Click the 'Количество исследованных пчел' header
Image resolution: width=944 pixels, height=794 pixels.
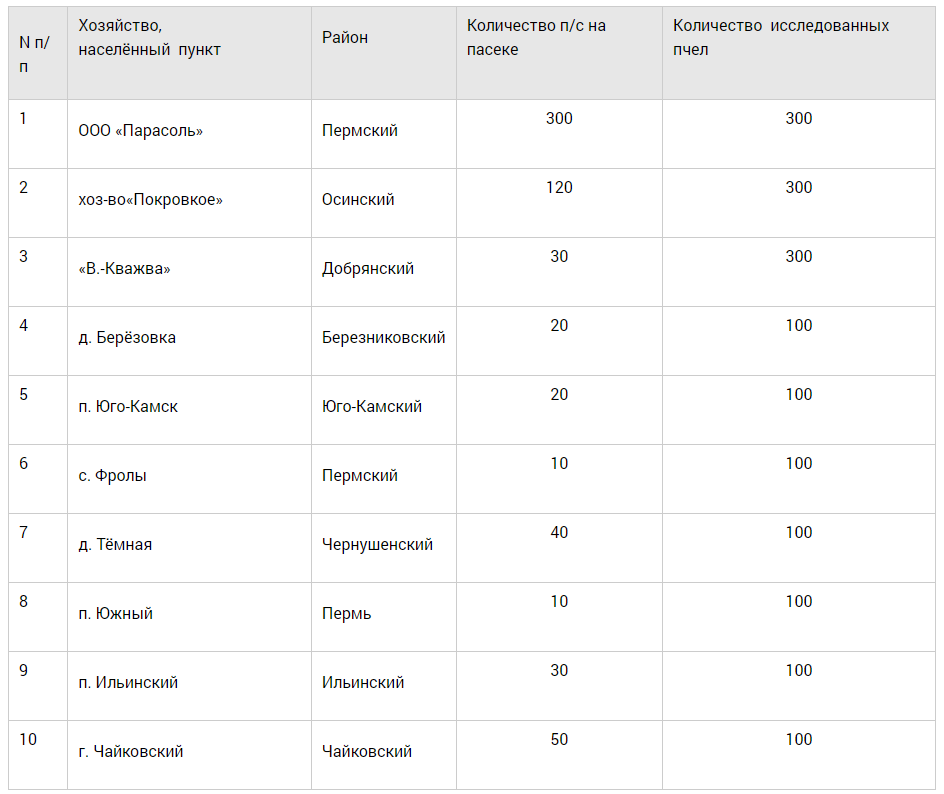[x=781, y=38]
